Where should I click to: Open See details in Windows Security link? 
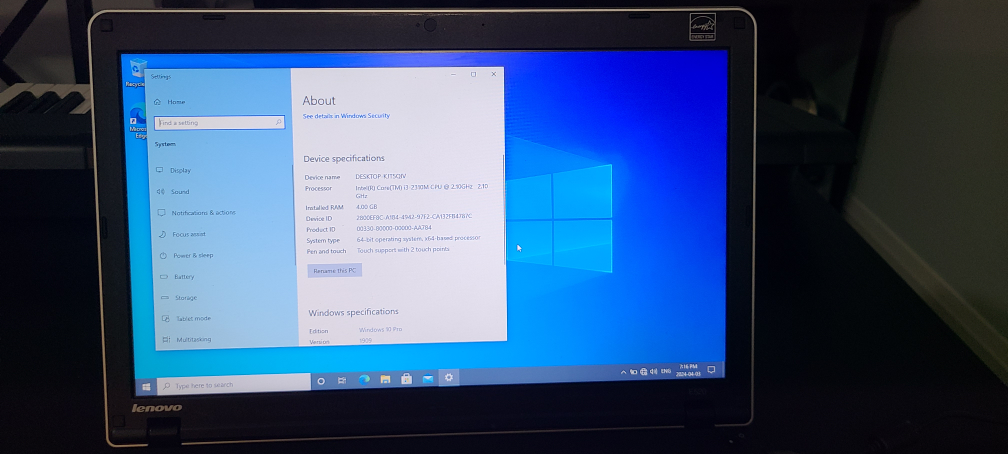(x=346, y=116)
